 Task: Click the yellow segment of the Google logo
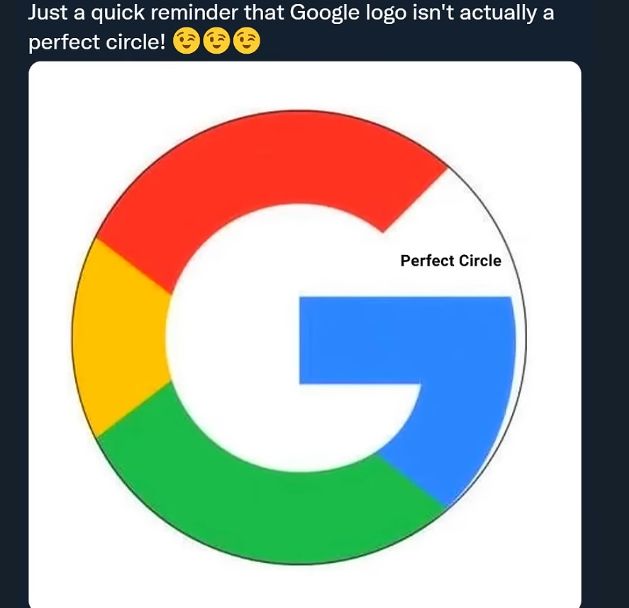pos(118,338)
